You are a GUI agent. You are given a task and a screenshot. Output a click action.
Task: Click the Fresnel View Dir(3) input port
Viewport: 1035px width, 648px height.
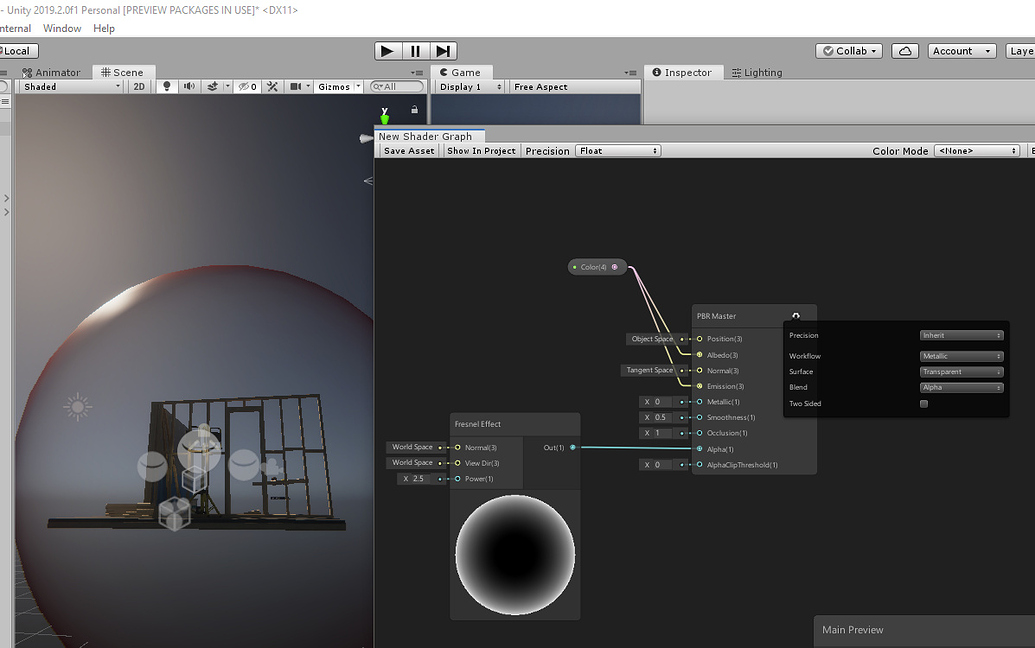pos(457,463)
